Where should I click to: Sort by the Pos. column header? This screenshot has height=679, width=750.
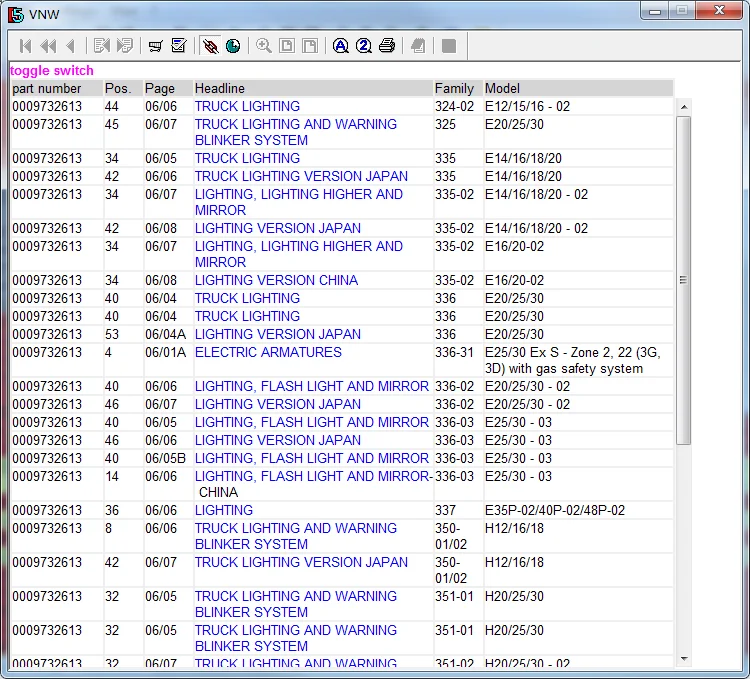coord(123,88)
